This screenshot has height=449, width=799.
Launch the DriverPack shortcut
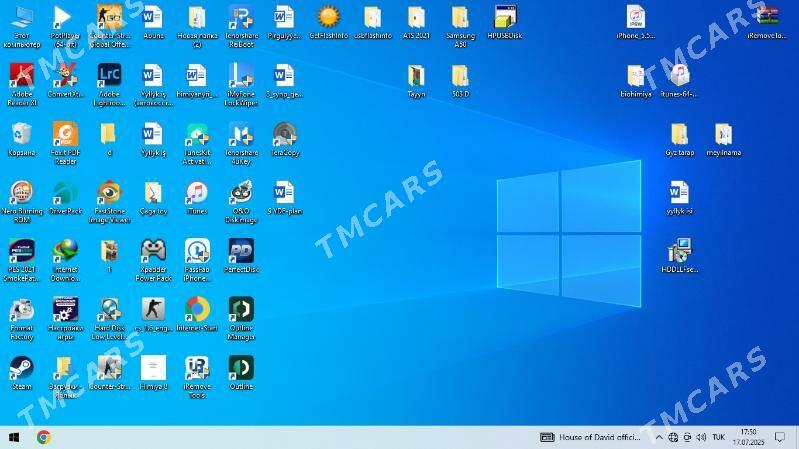pos(65,198)
